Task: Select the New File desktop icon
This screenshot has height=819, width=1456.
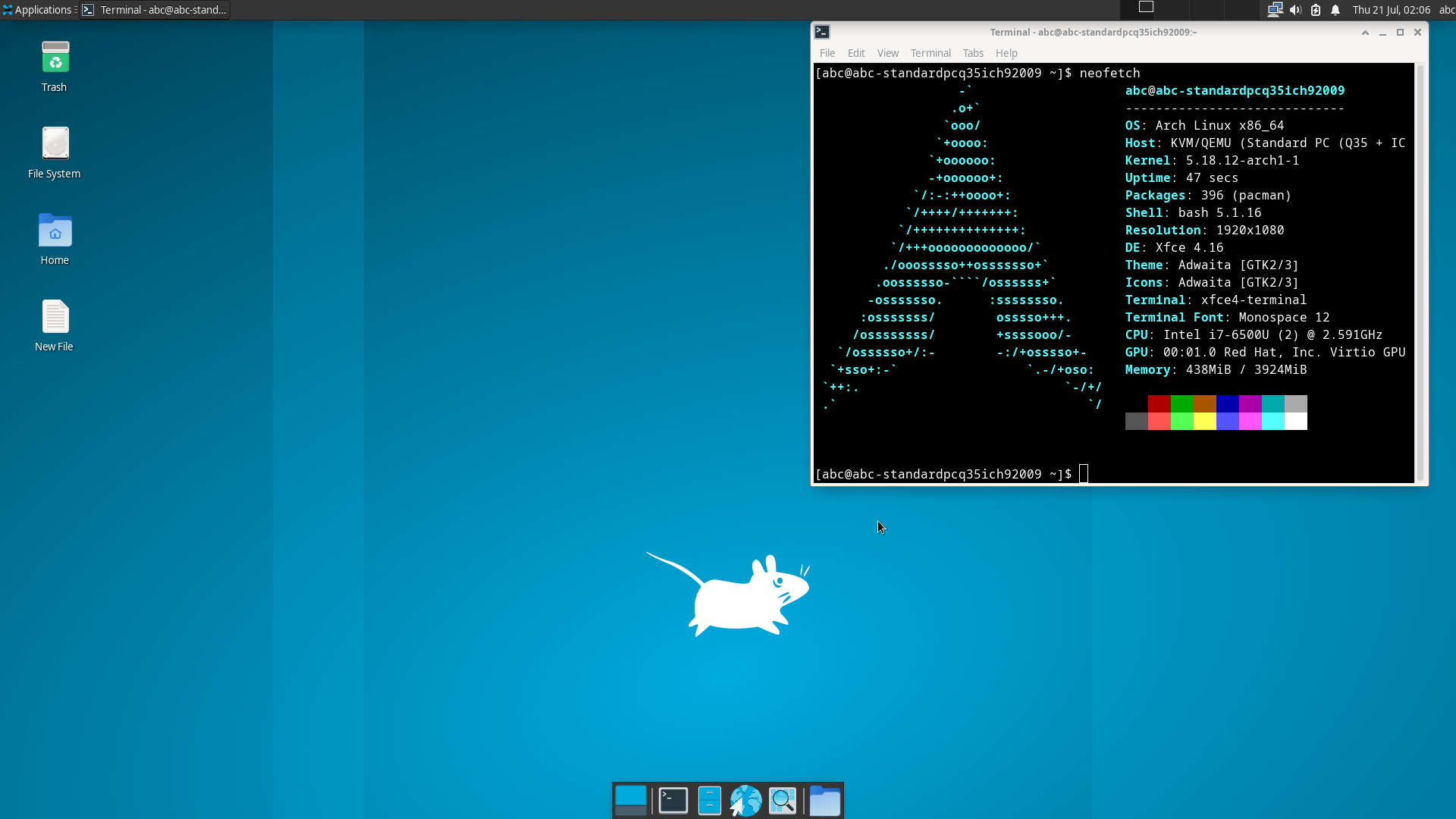Action: pyautogui.click(x=55, y=318)
